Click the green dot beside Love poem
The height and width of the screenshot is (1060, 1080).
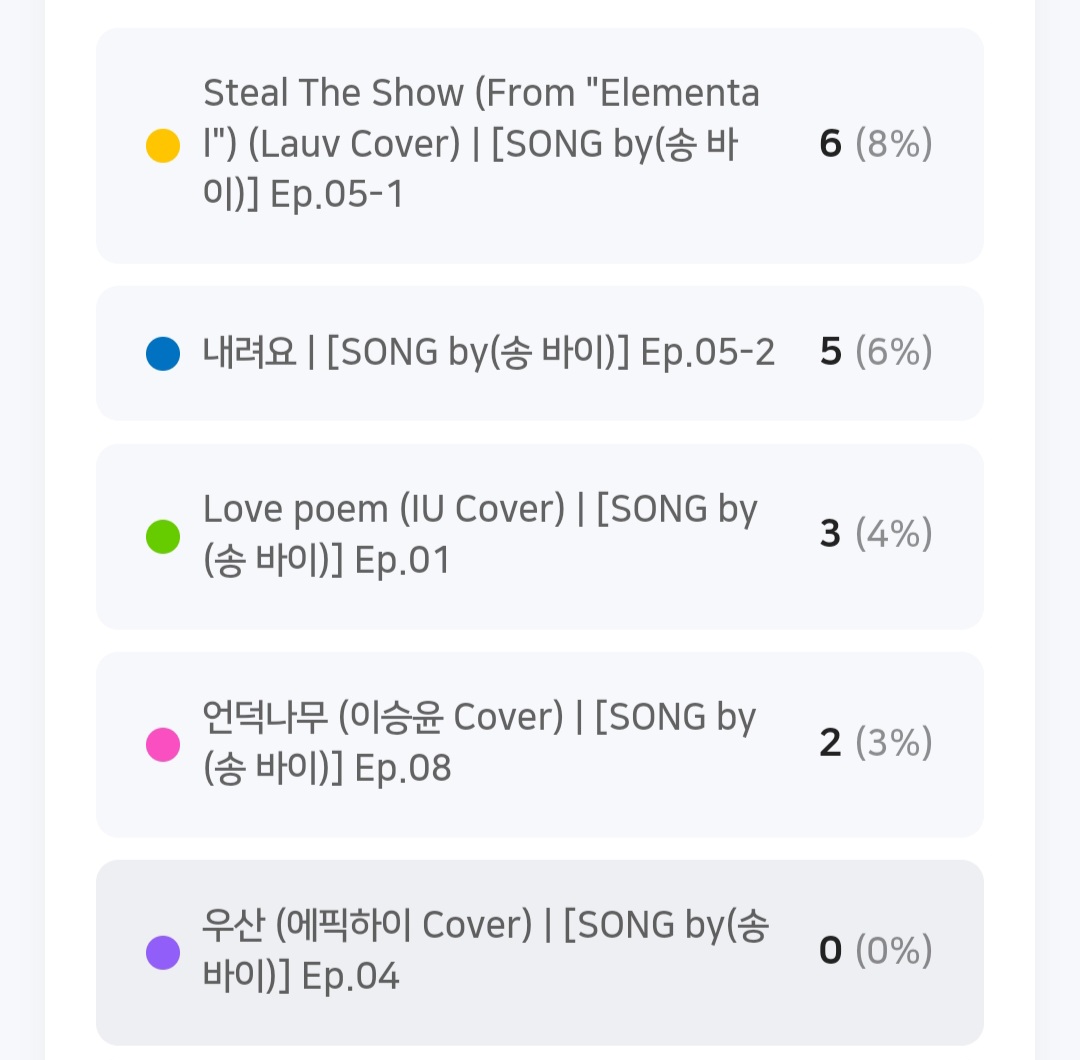pos(163,536)
